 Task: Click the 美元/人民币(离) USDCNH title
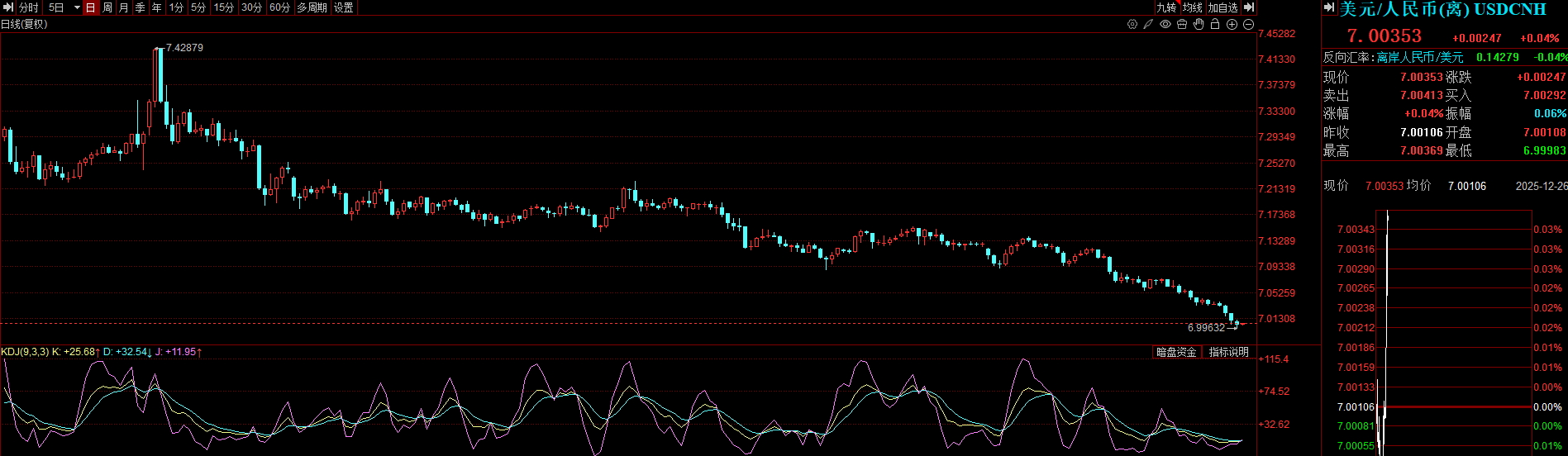coord(1442,9)
